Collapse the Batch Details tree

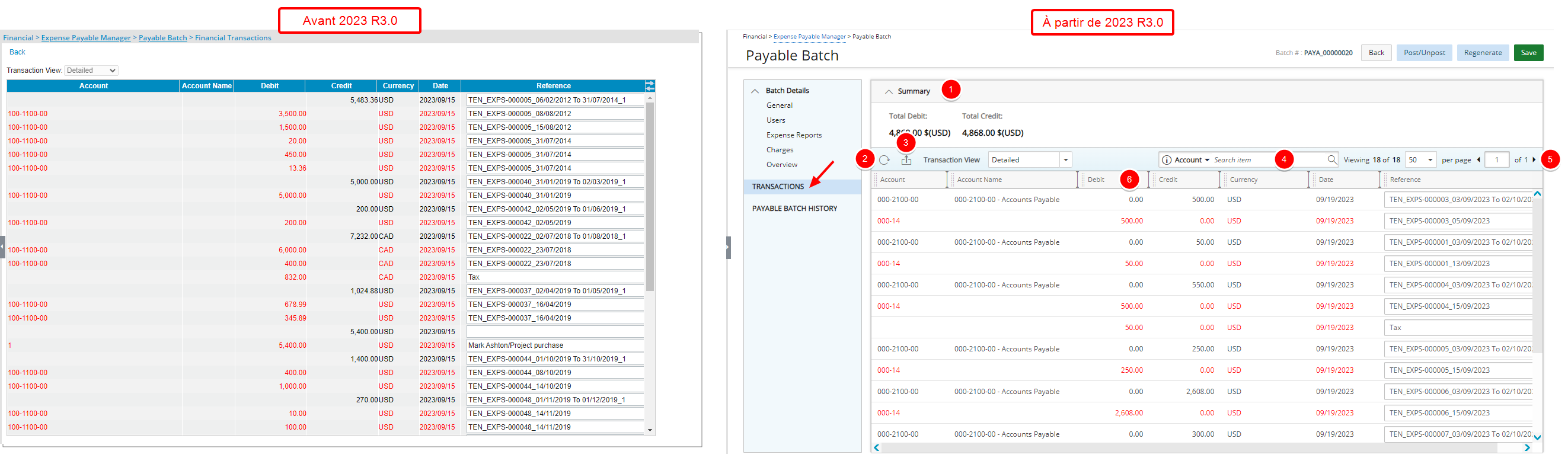tap(755, 91)
